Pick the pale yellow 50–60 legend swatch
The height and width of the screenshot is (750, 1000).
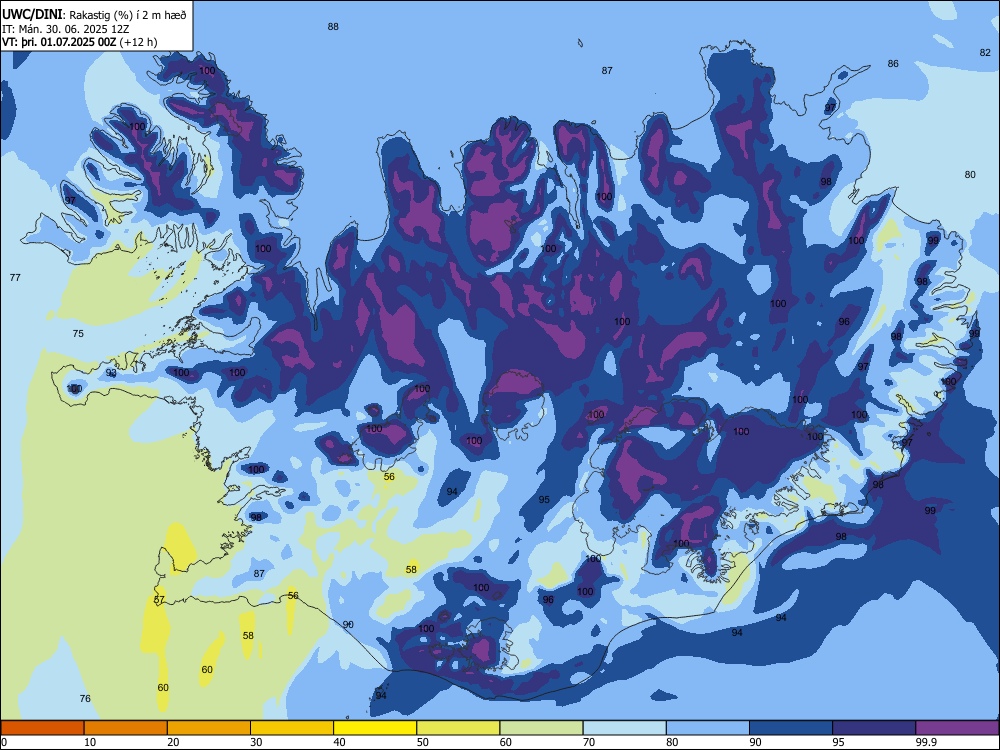pos(458,728)
